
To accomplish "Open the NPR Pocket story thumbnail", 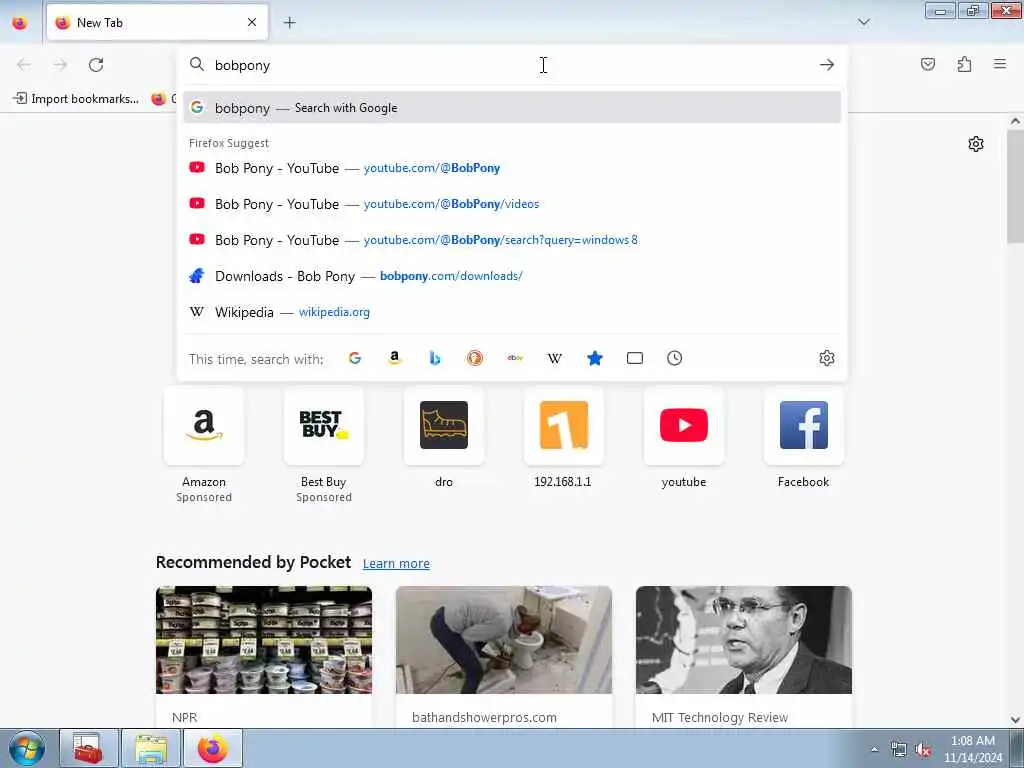I will [264, 640].
